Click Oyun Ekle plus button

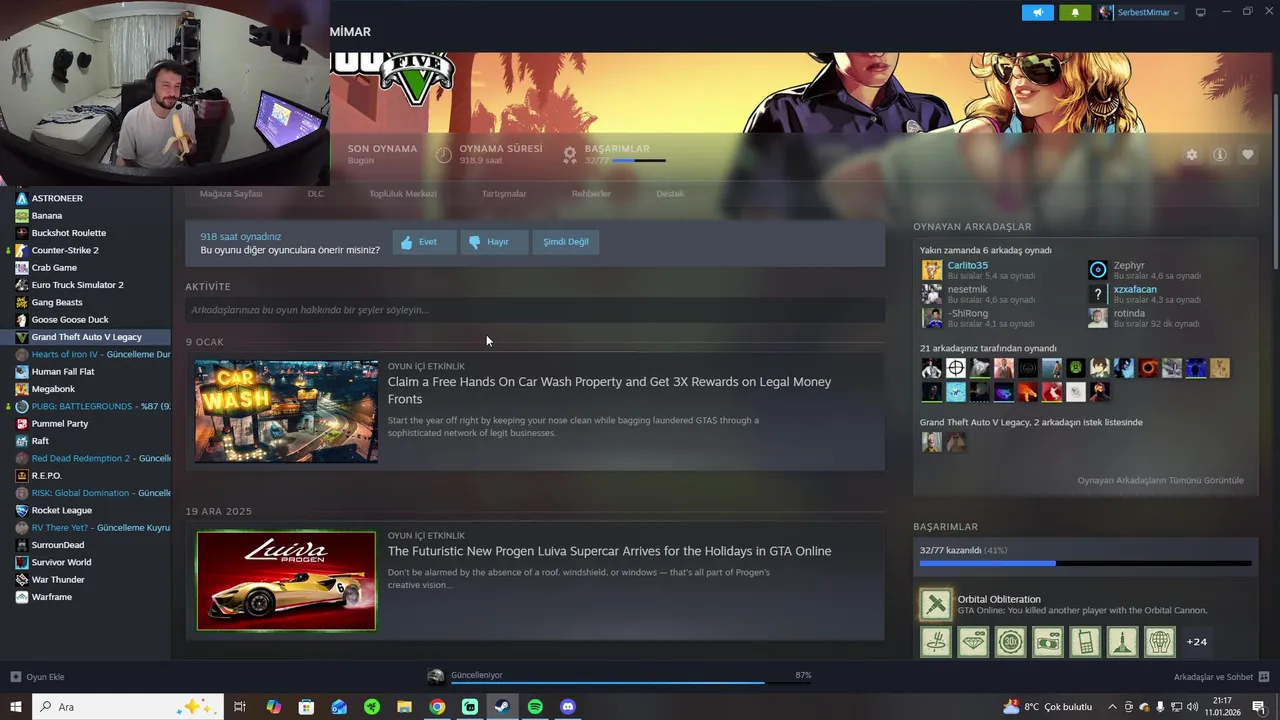point(16,677)
